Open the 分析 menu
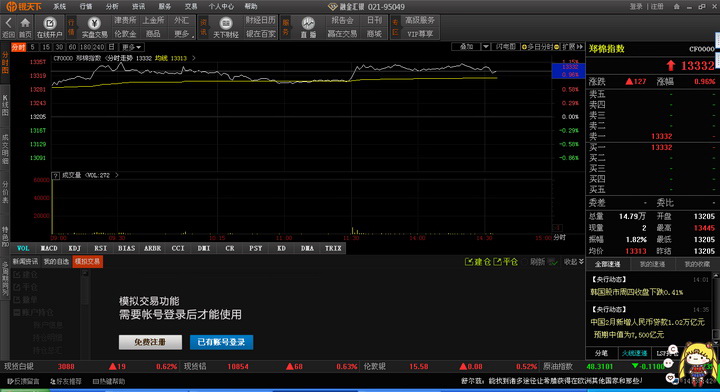This screenshot has width=720, height=392. coord(112,6)
